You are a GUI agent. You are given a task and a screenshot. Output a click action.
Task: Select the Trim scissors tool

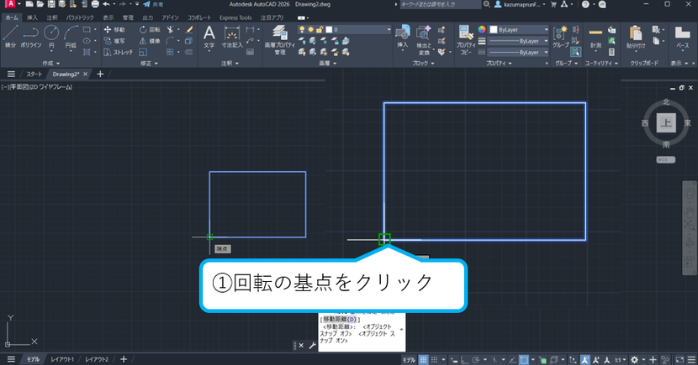[x=170, y=30]
